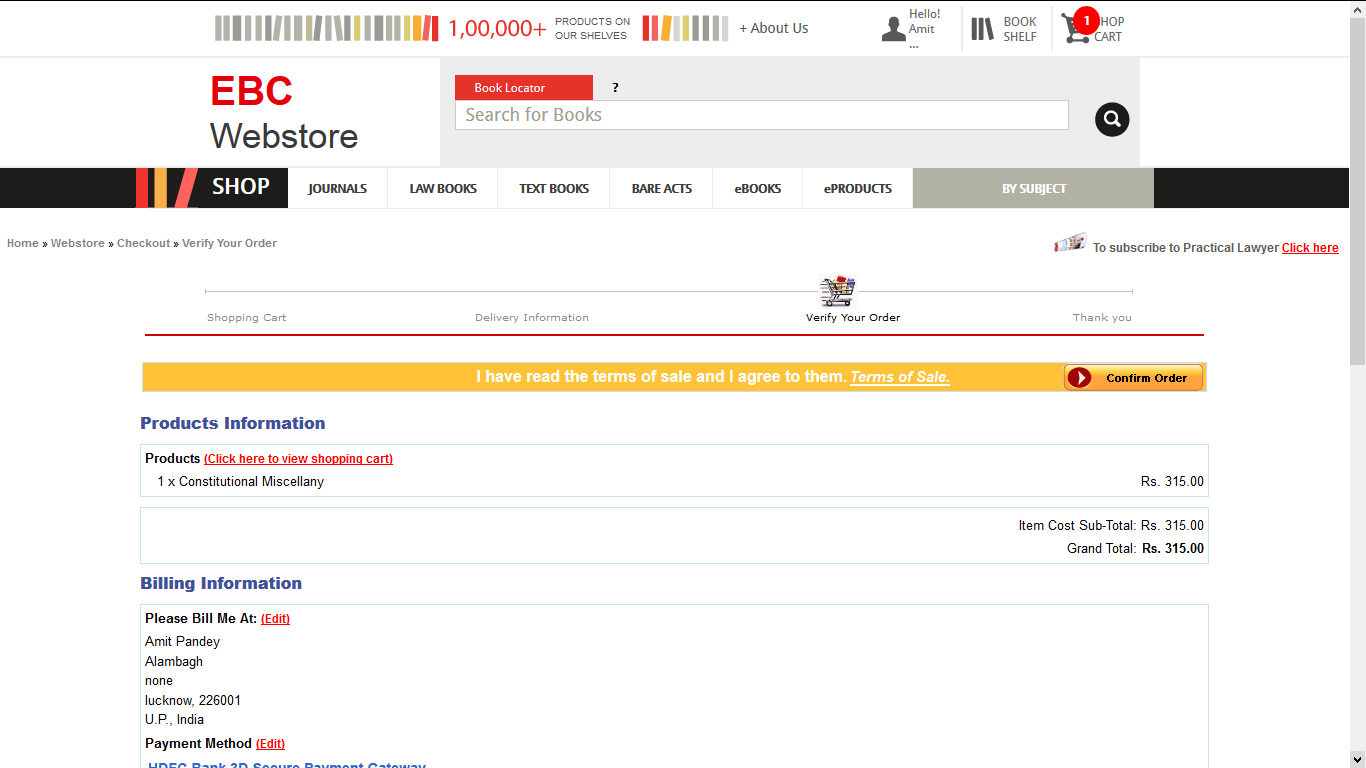The image size is (1366, 768).
Task: Open the eBOOKS menu
Action: [758, 188]
